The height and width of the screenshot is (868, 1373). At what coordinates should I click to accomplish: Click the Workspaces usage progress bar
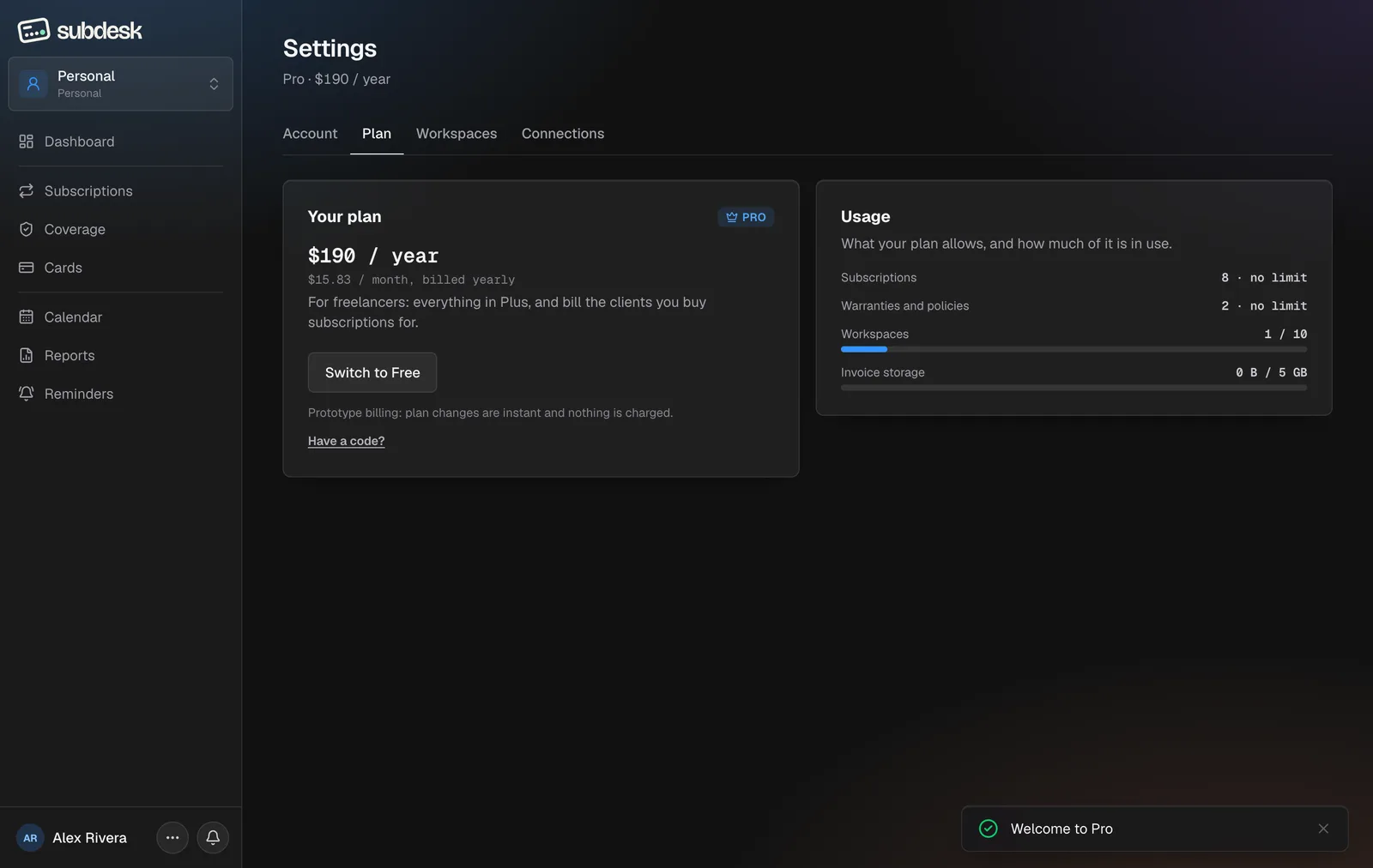point(1074,349)
